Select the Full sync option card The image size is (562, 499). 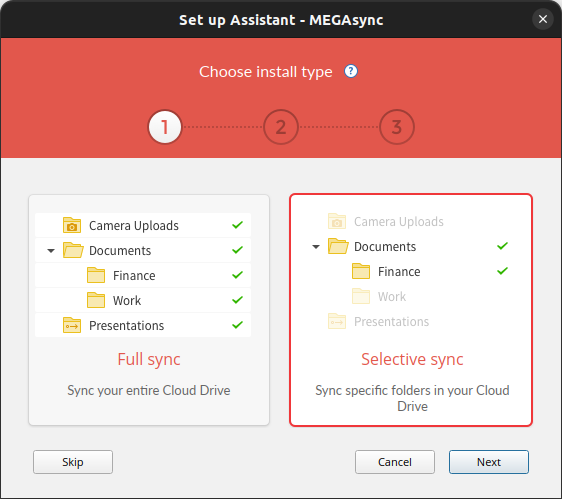[149, 310]
